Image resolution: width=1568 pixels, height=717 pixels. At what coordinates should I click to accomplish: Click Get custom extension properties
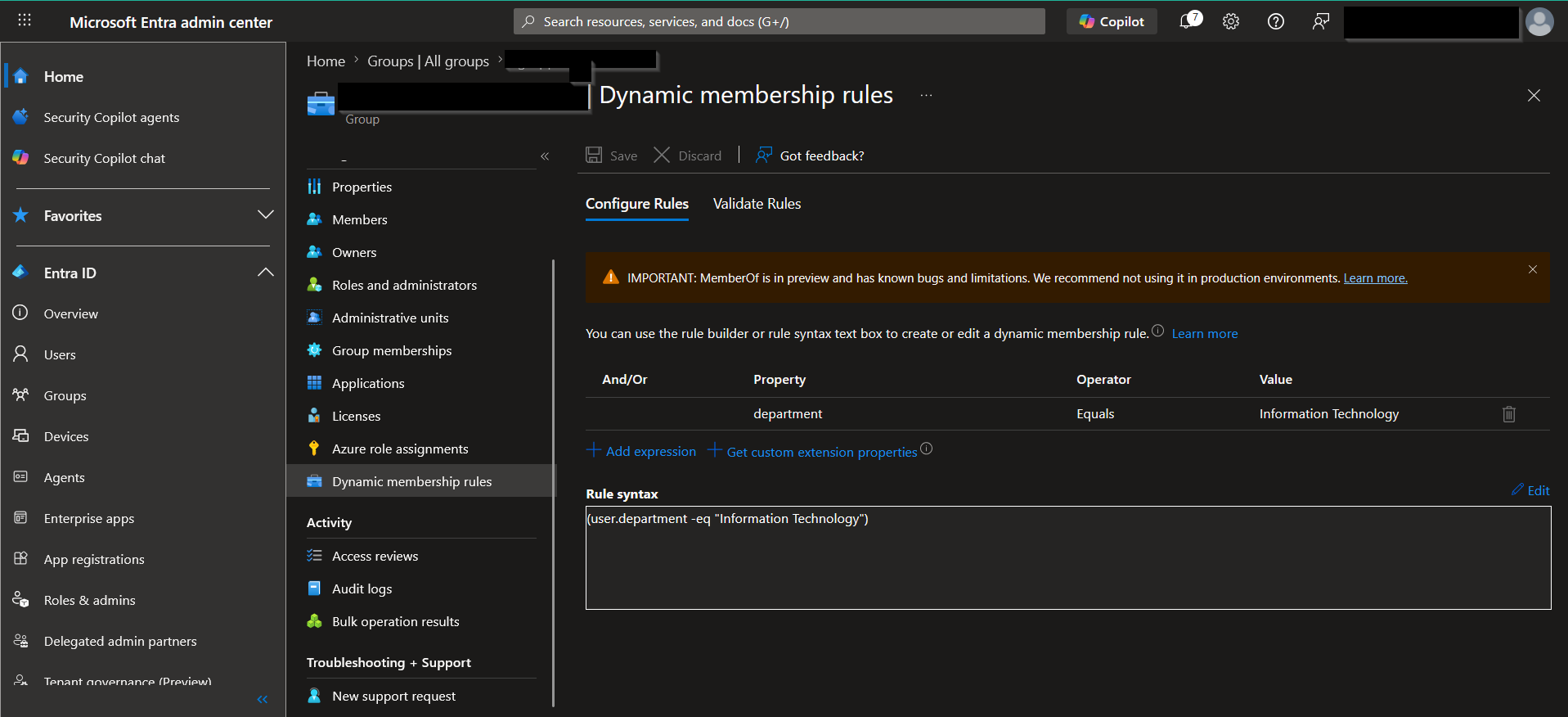813,451
